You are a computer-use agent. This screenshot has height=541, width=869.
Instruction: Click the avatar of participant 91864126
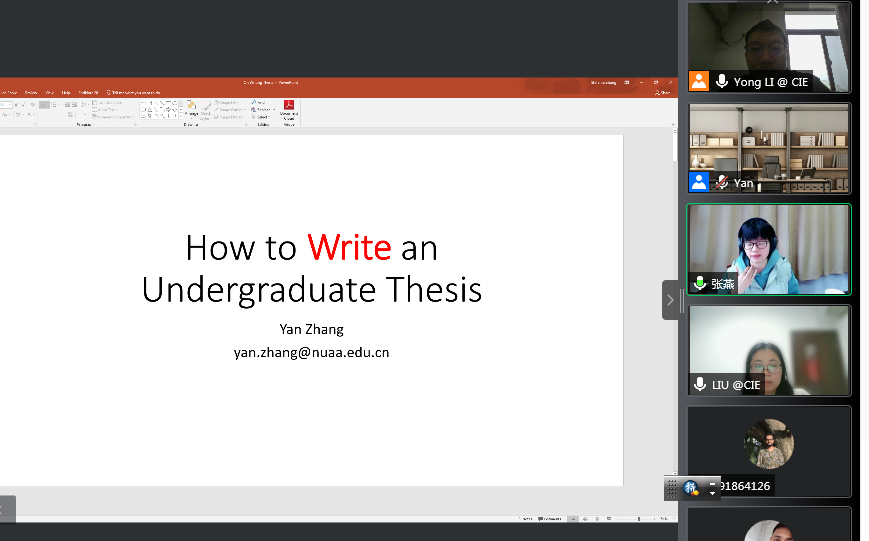pos(768,444)
